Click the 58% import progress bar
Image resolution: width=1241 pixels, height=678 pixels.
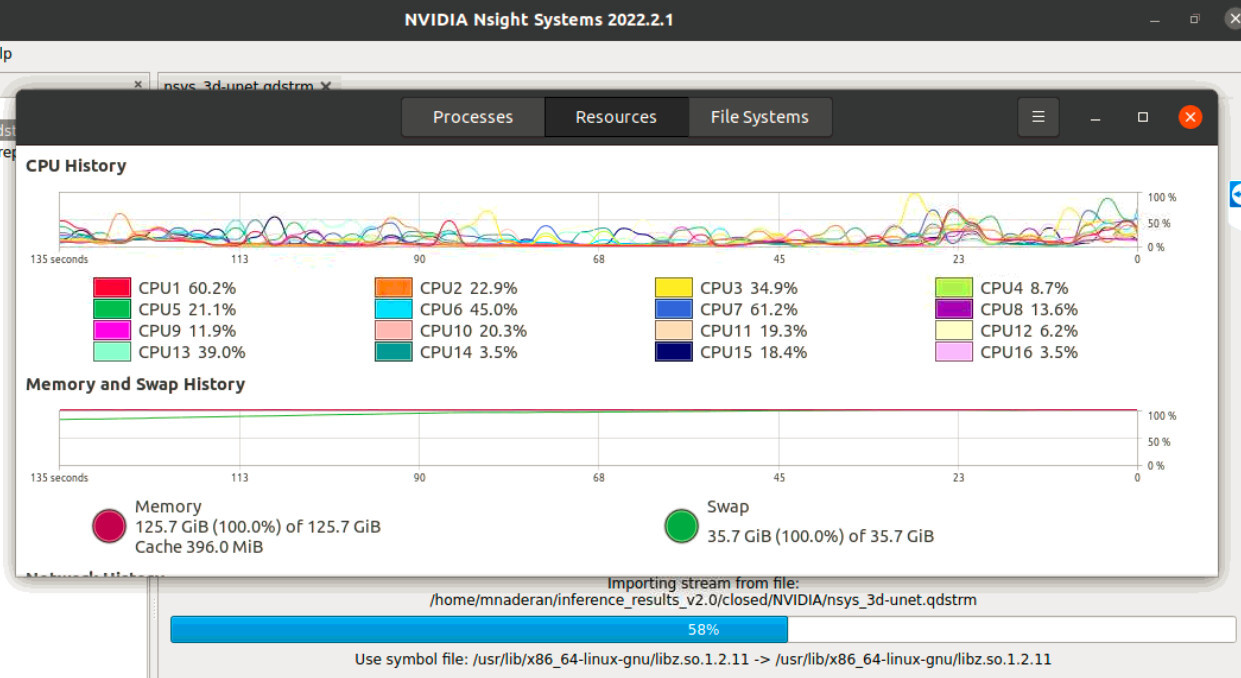pos(703,630)
